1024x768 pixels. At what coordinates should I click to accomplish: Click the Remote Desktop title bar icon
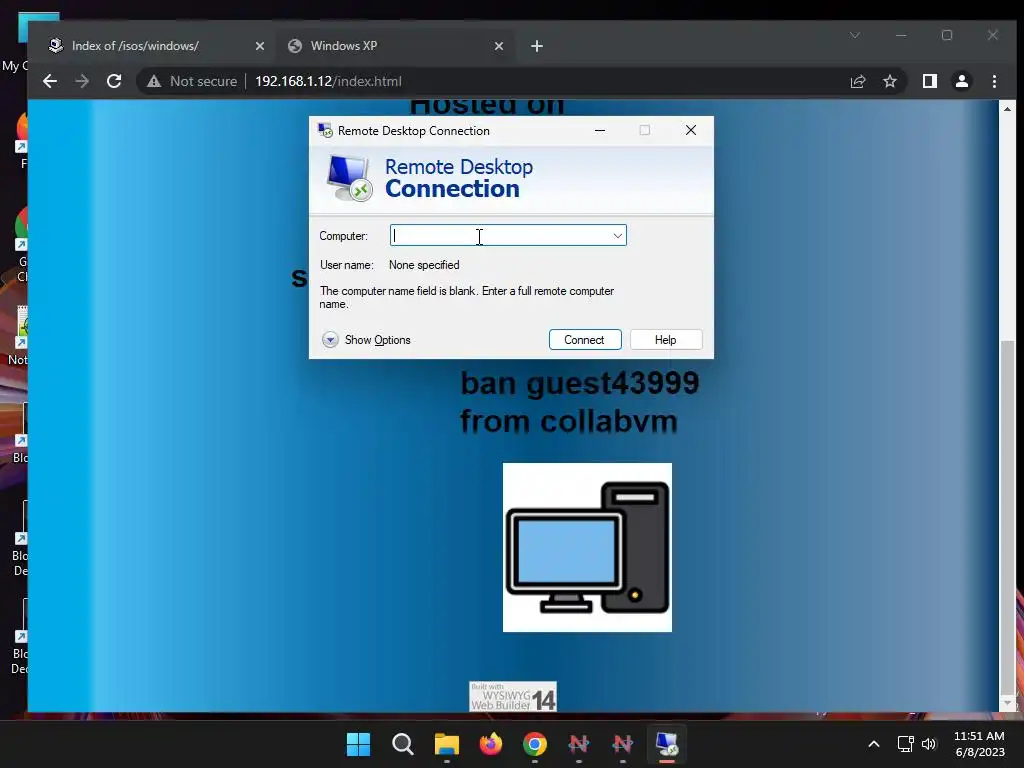(x=325, y=130)
